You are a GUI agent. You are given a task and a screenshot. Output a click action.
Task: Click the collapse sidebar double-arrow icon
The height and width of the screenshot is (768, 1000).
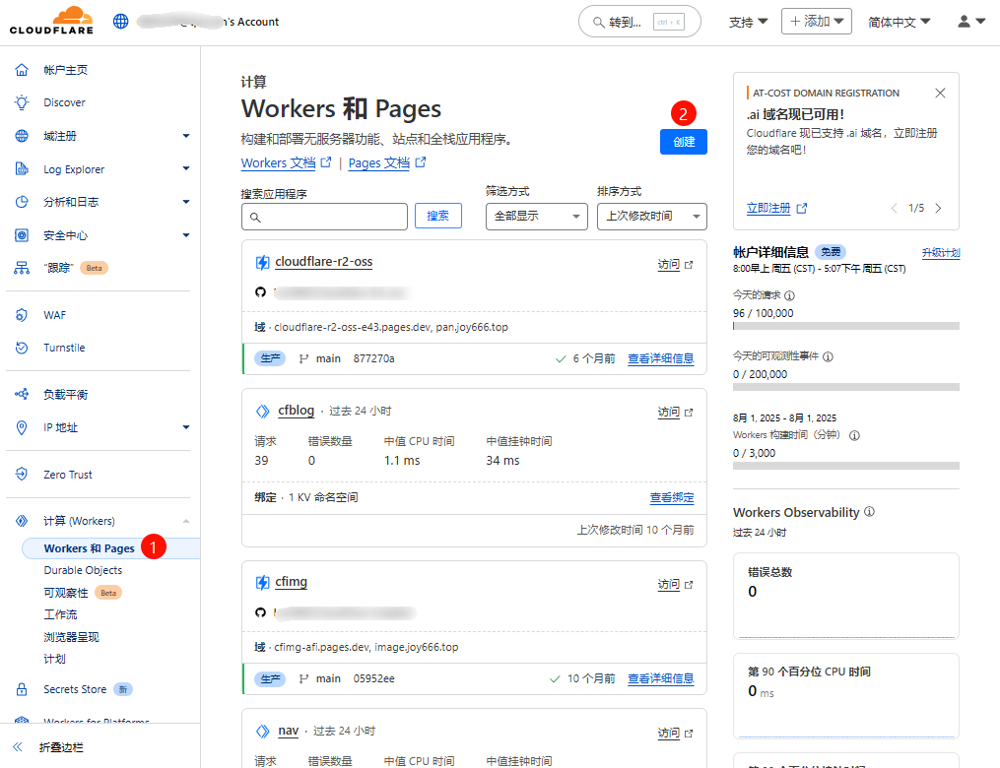point(17,747)
